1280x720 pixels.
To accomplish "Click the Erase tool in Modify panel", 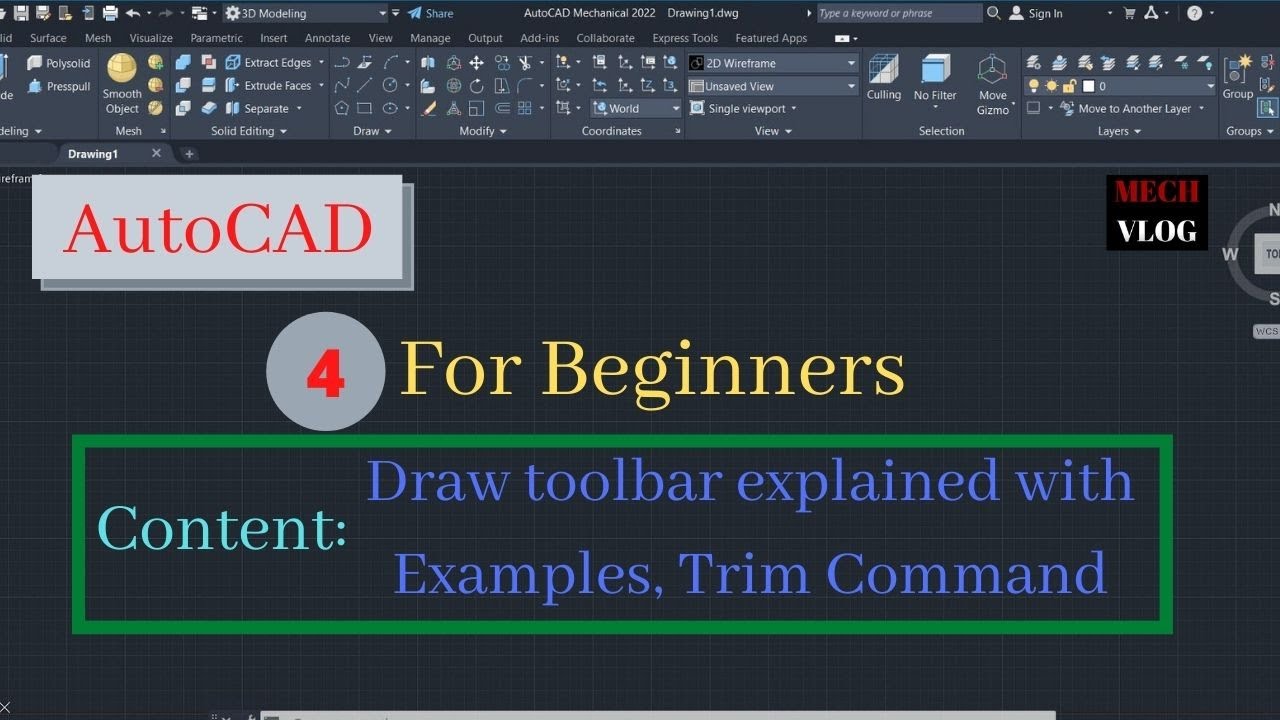I will tap(428, 108).
